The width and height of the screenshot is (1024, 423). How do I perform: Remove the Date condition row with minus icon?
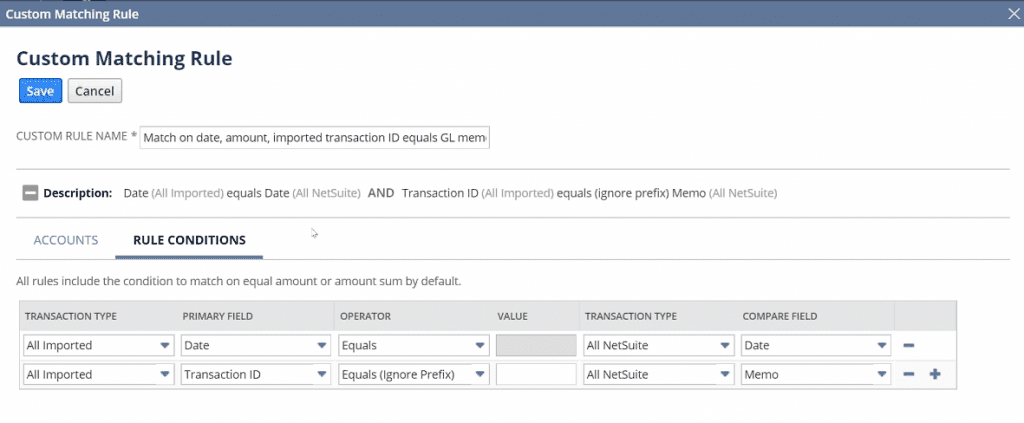(909, 346)
